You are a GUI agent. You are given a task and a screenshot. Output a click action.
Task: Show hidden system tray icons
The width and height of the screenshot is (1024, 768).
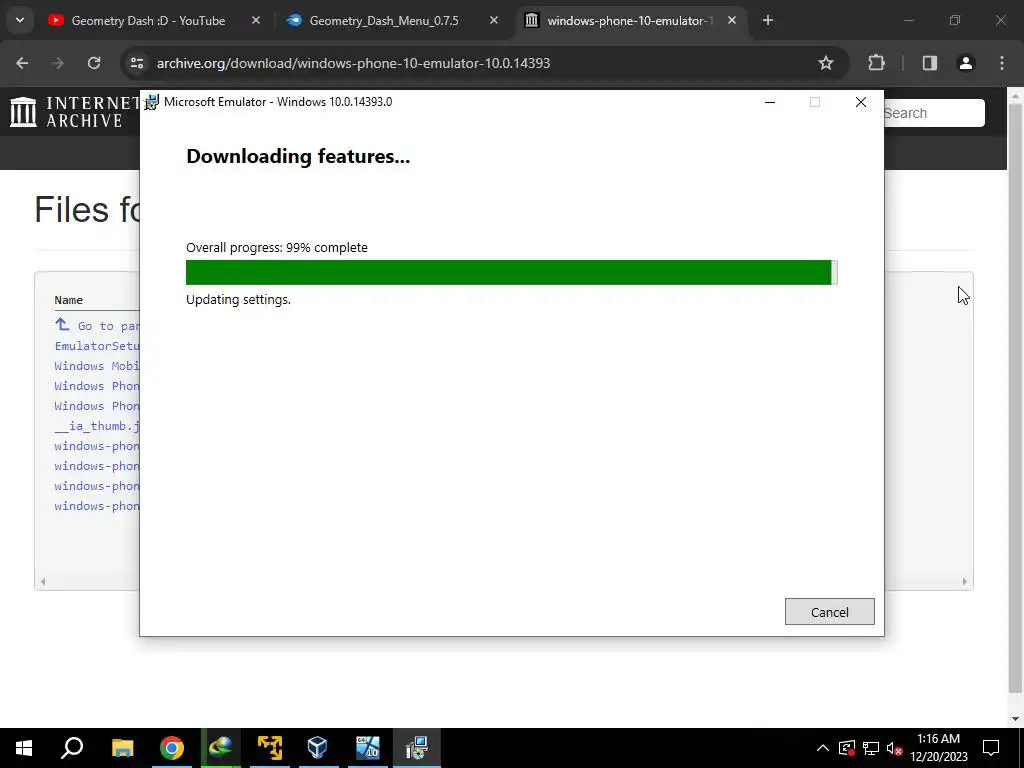coord(823,748)
